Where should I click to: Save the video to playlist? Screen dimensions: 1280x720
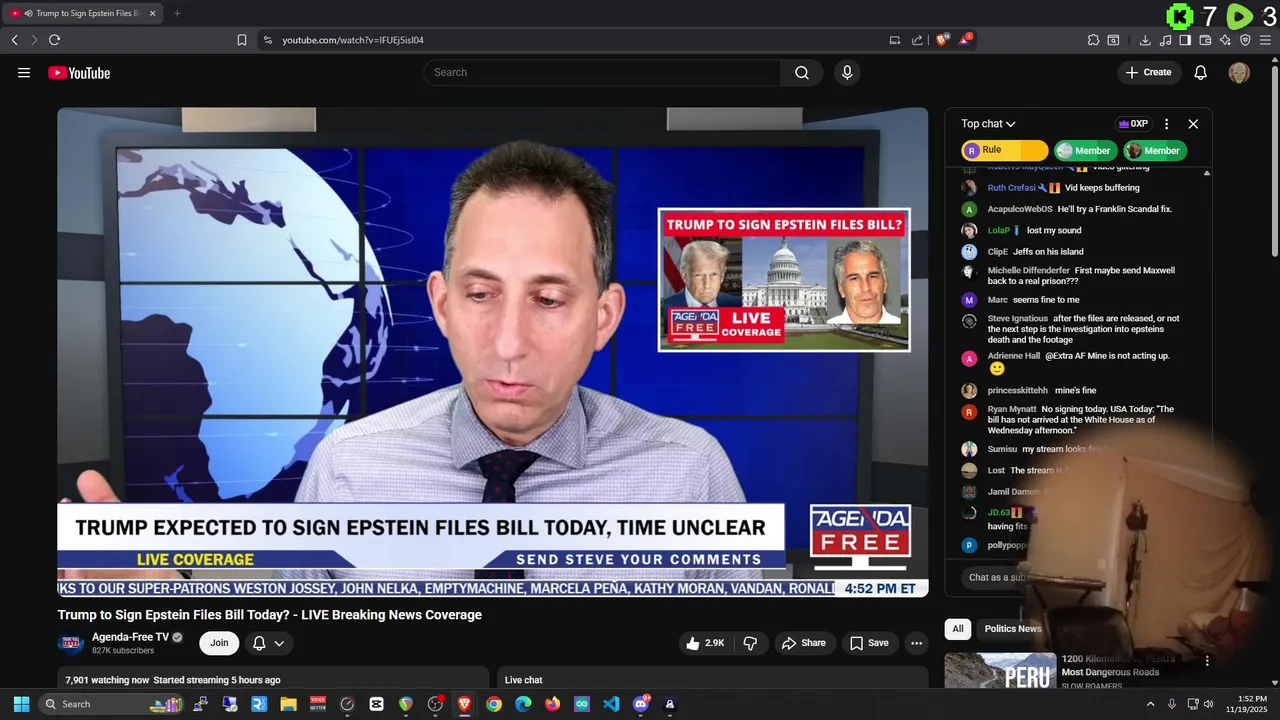869,643
